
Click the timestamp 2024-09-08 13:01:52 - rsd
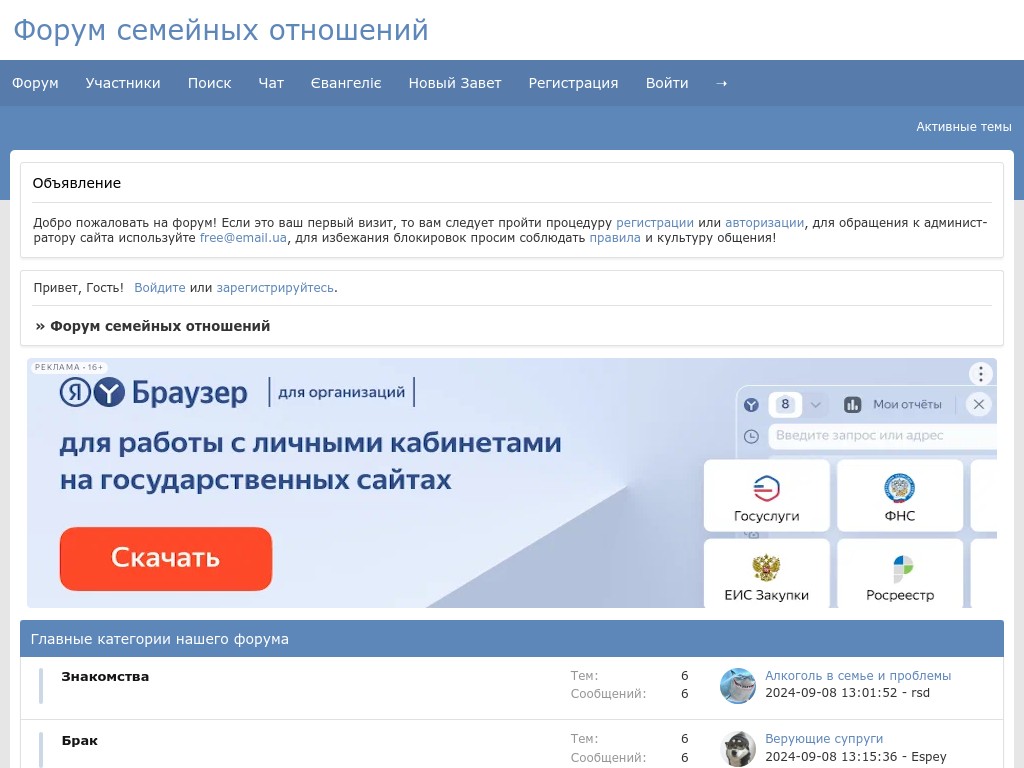pyautogui.click(x=848, y=693)
